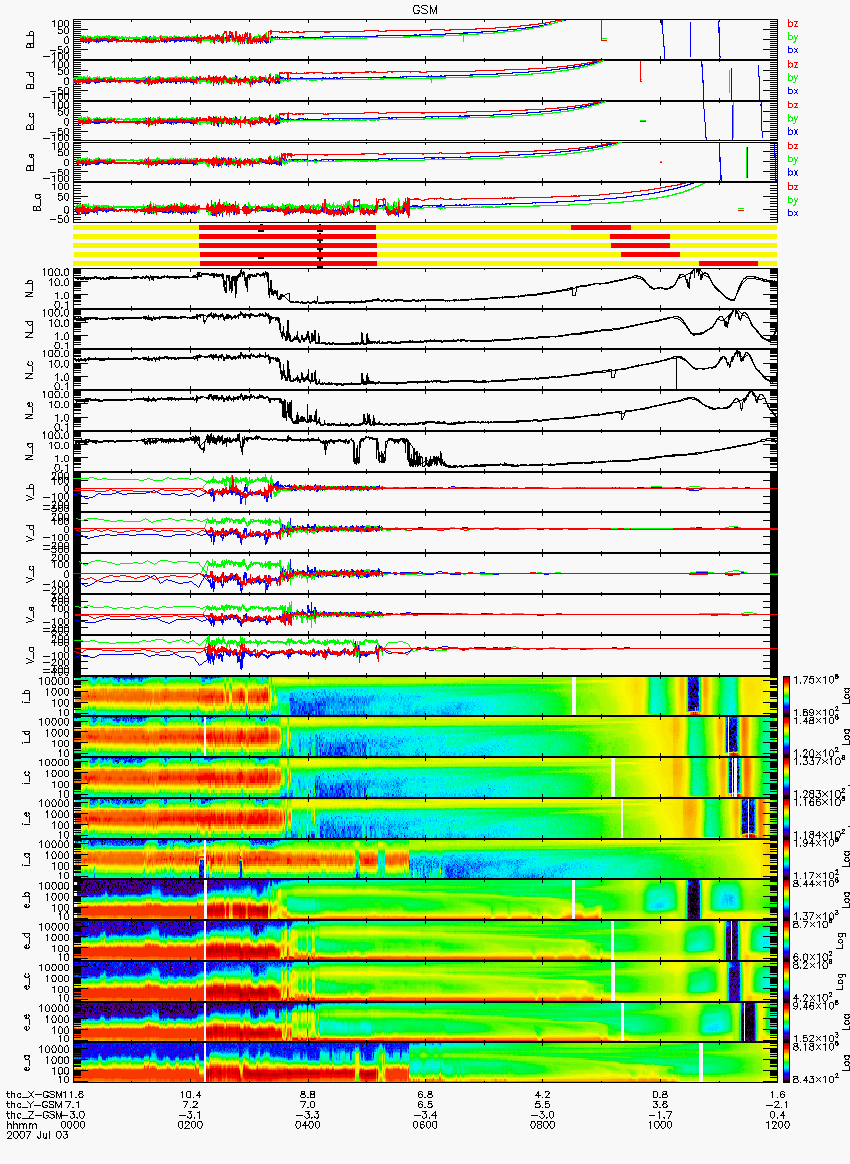Click the white vertical marker in e_a spectrogram near 1000
Image resolution: width=850 pixels, height=1164 pixels.
pyautogui.click(x=700, y=1063)
